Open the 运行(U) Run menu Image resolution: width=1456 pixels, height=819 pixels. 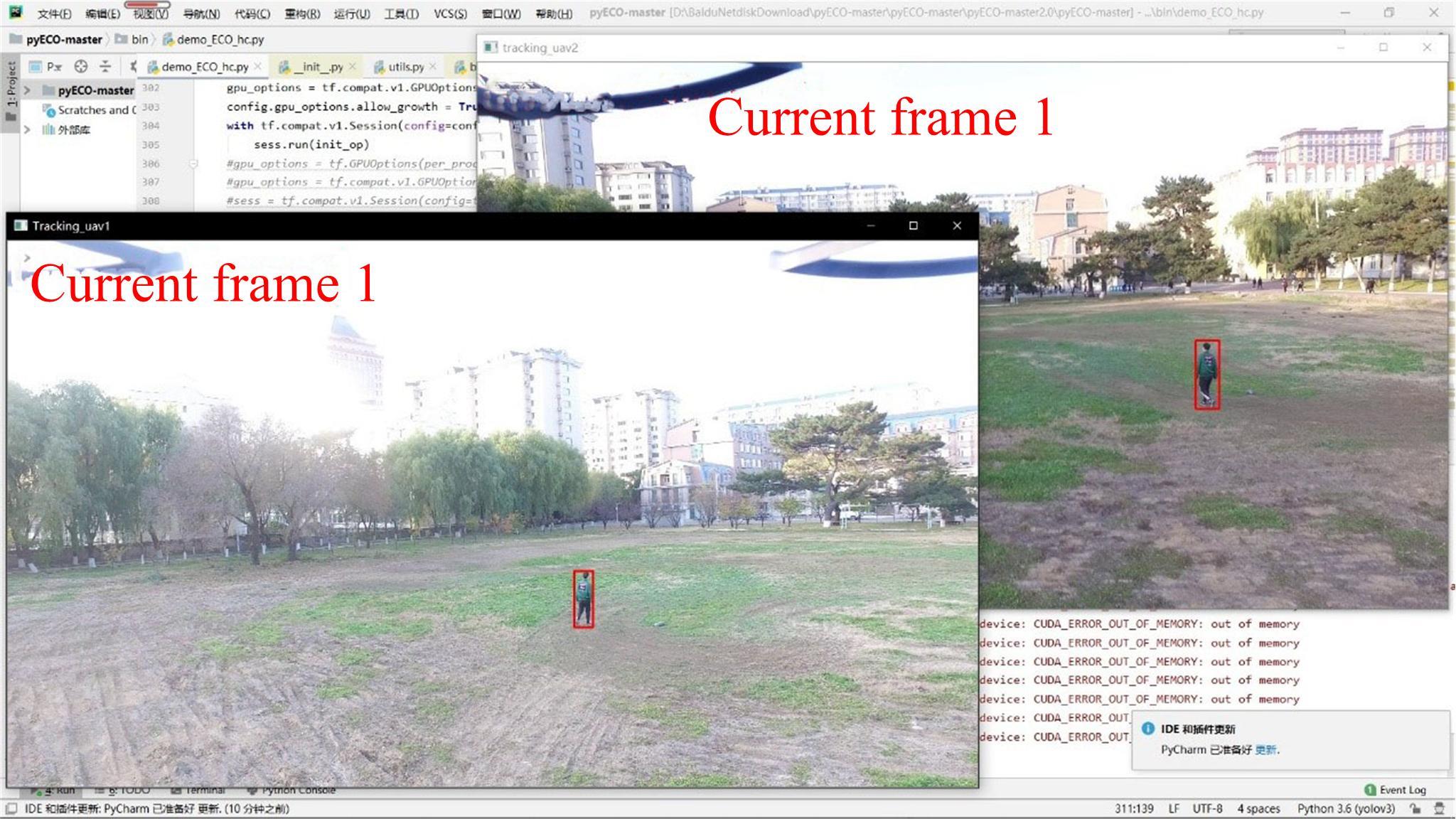click(351, 14)
